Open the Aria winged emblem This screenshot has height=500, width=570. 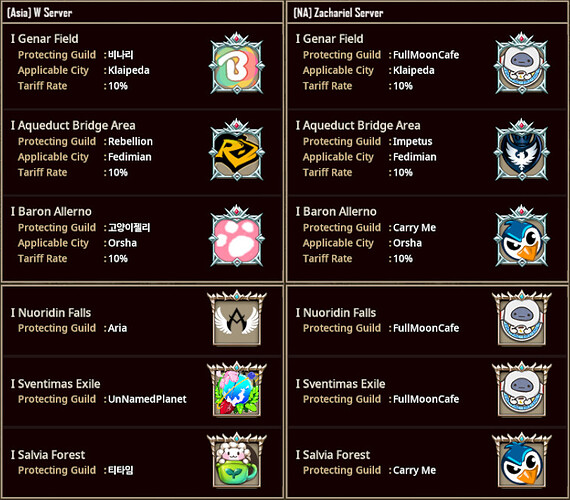[237, 318]
